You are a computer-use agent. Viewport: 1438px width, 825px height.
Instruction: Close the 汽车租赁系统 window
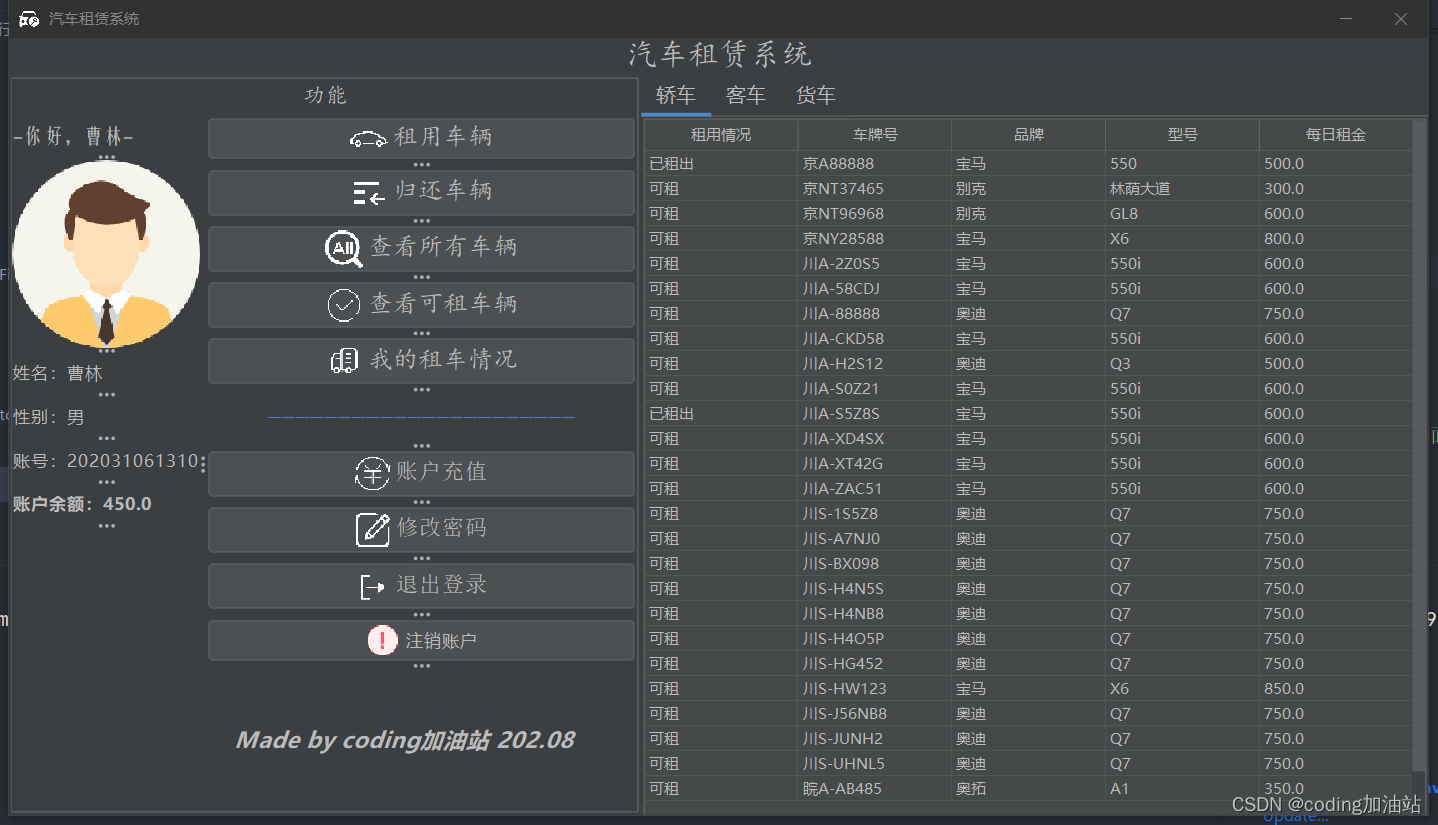pyautogui.click(x=1401, y=19)
